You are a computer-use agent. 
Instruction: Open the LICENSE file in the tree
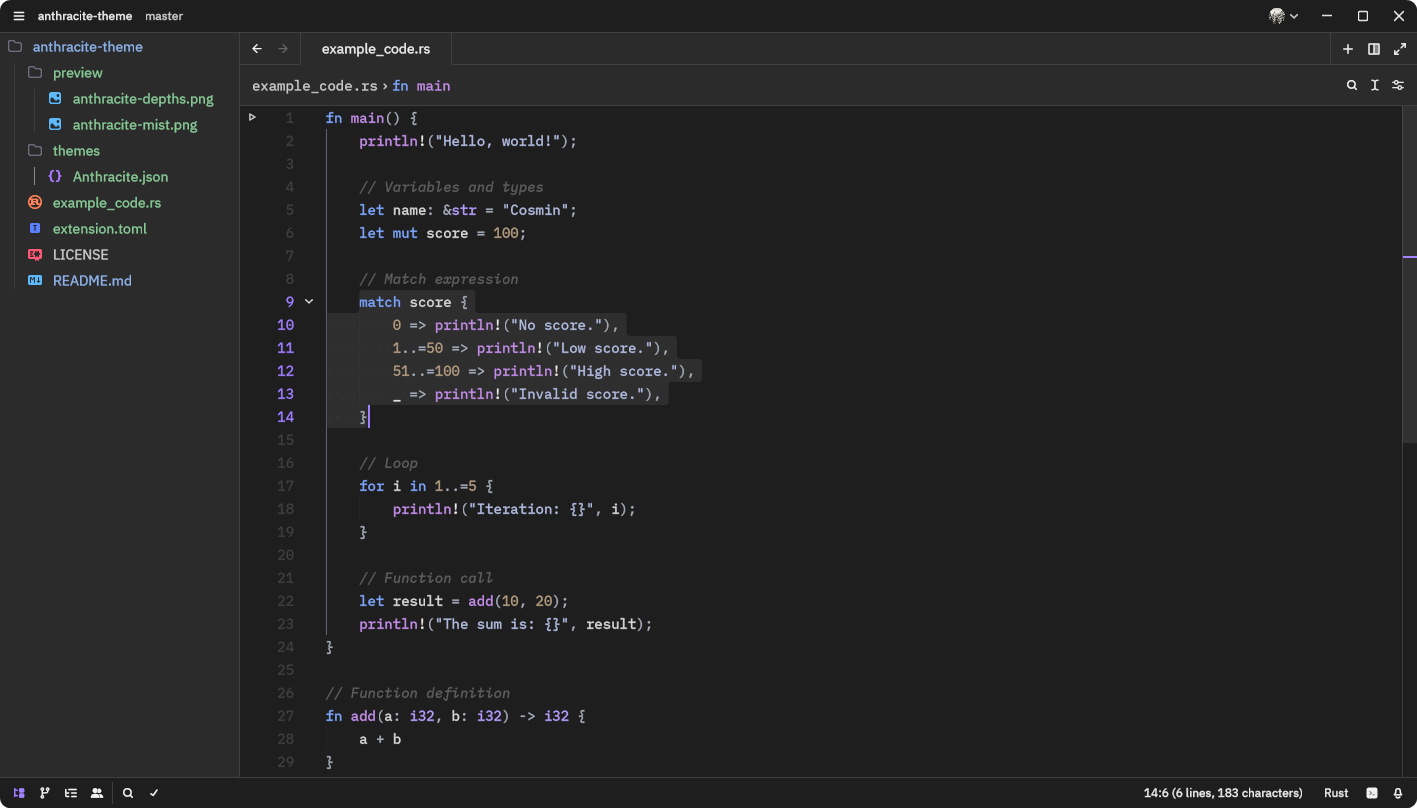pyautogui.click(x=81, y=255)
